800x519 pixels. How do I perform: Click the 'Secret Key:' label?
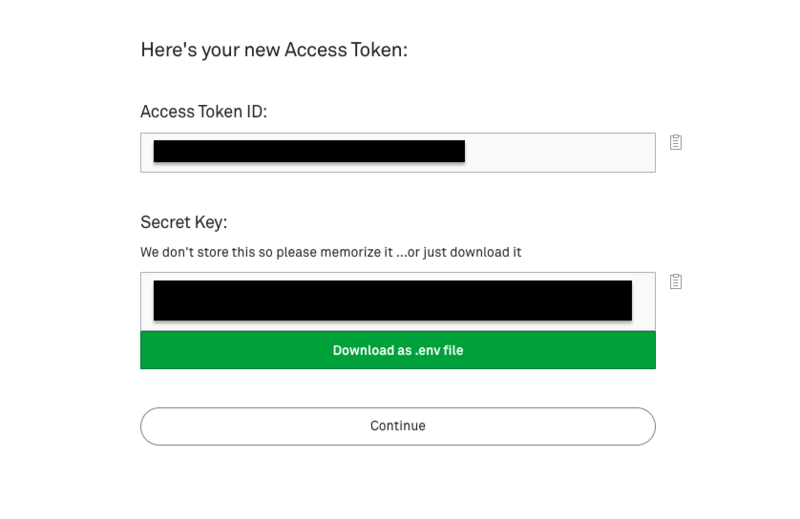click(184, 222)
